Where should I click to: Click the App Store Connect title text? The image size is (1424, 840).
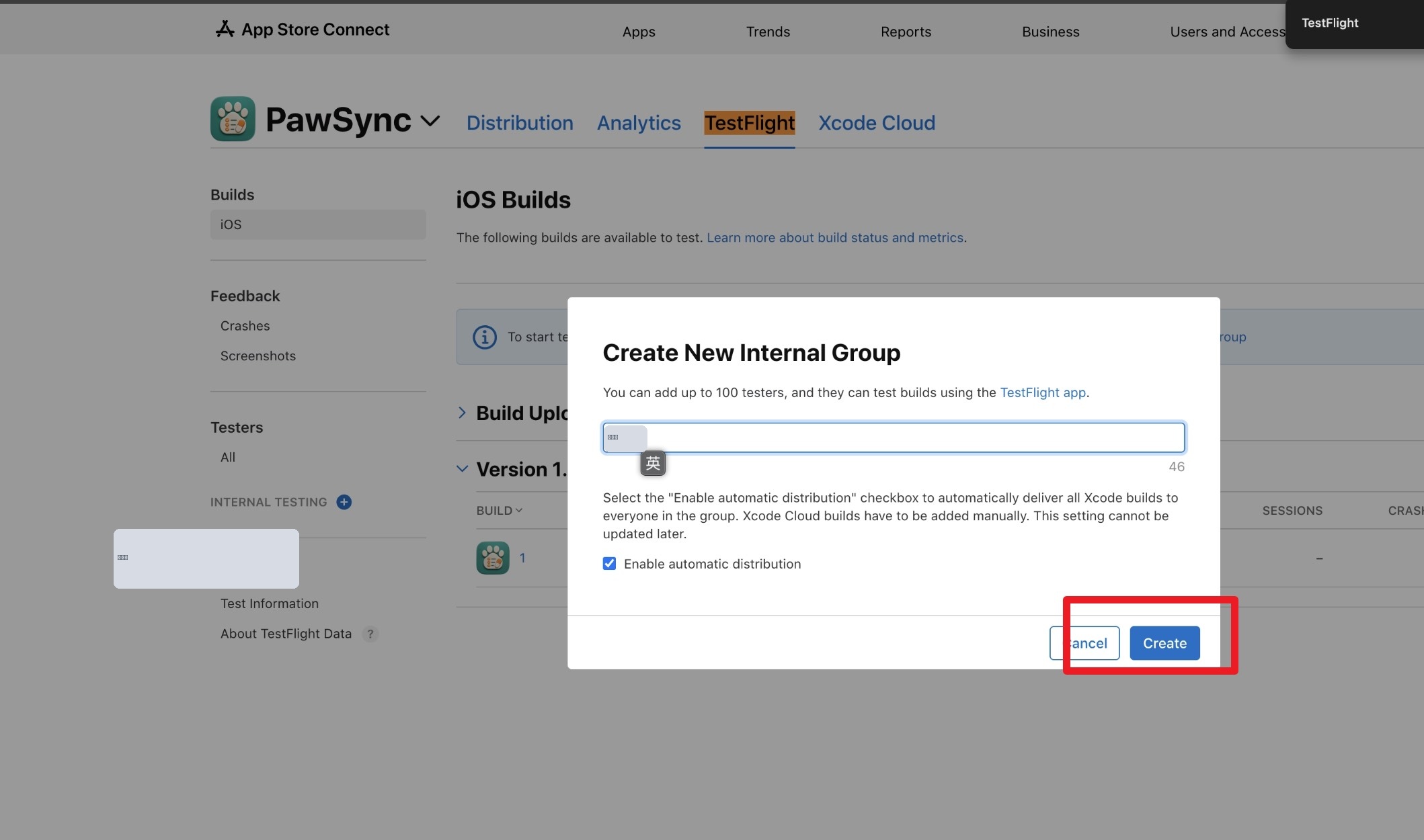pos(315,30)
